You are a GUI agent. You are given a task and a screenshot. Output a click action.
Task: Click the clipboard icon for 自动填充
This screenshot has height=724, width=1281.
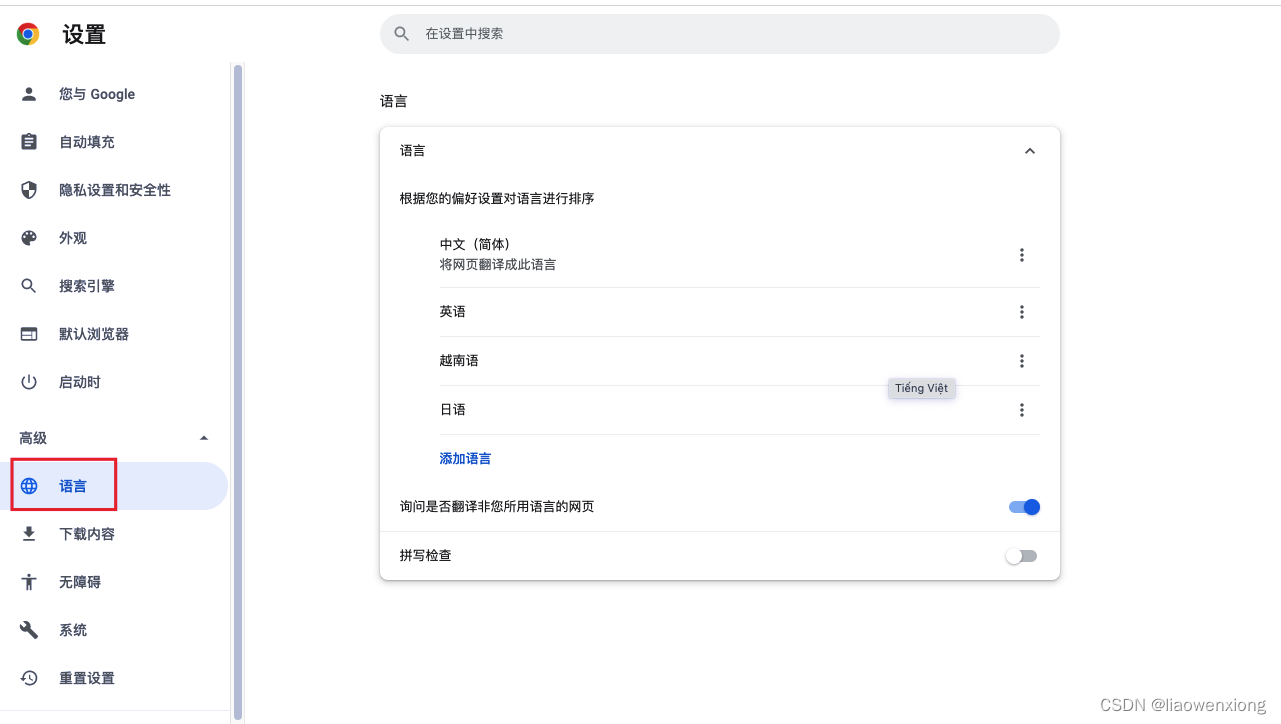(x=29, y=142)
